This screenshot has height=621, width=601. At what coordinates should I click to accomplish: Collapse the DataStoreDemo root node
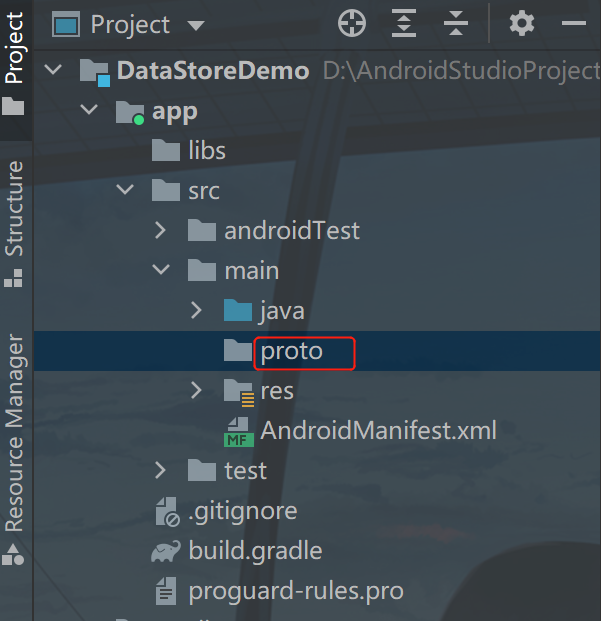(x=53, y=70)
